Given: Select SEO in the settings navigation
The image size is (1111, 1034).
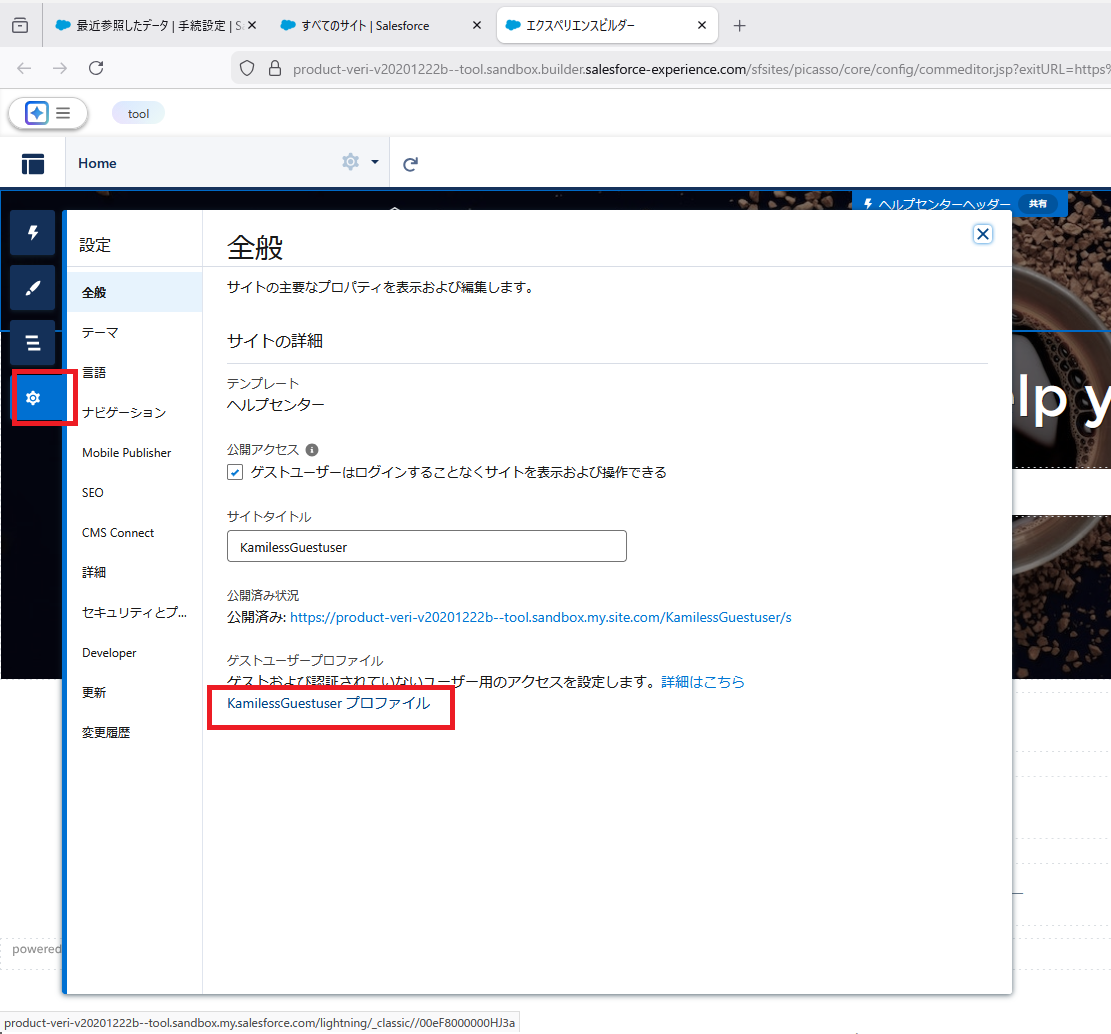Looking at the screenshot, I should 92,492.
